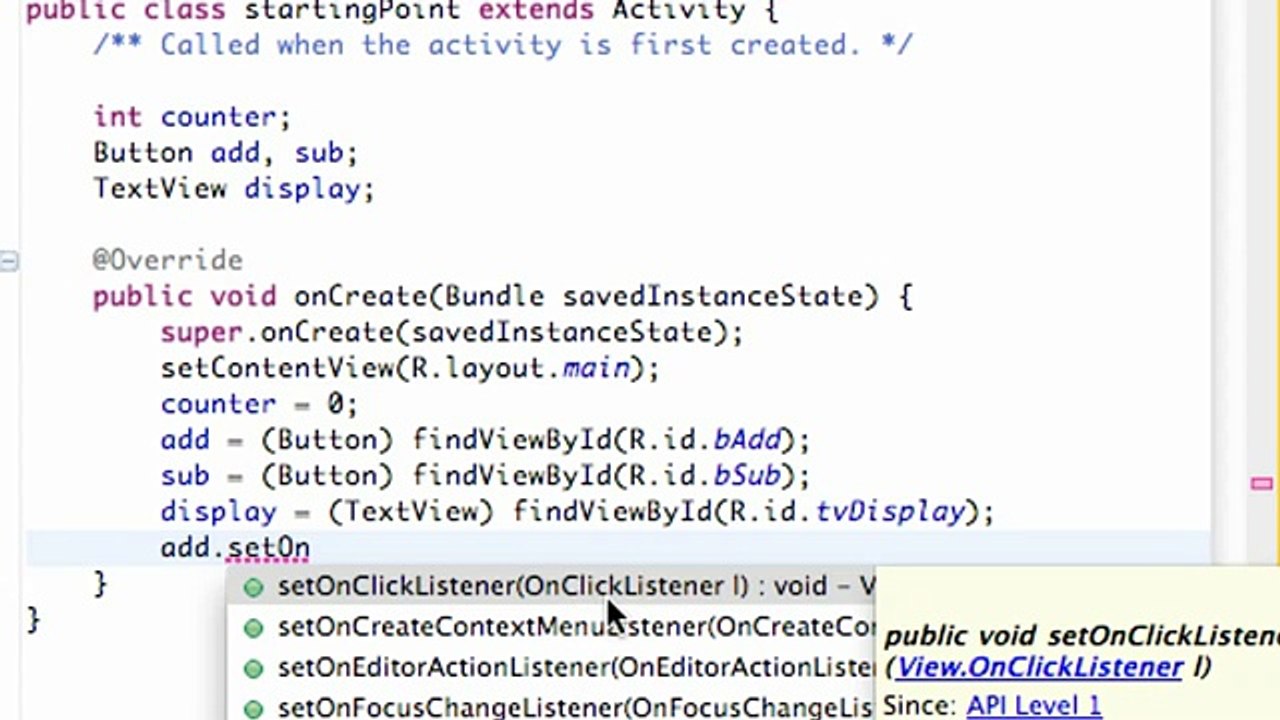Viewport: 1280px width, 720px height.
Task: Collapse the onCreate method fold marker
Action: point(9,262)
